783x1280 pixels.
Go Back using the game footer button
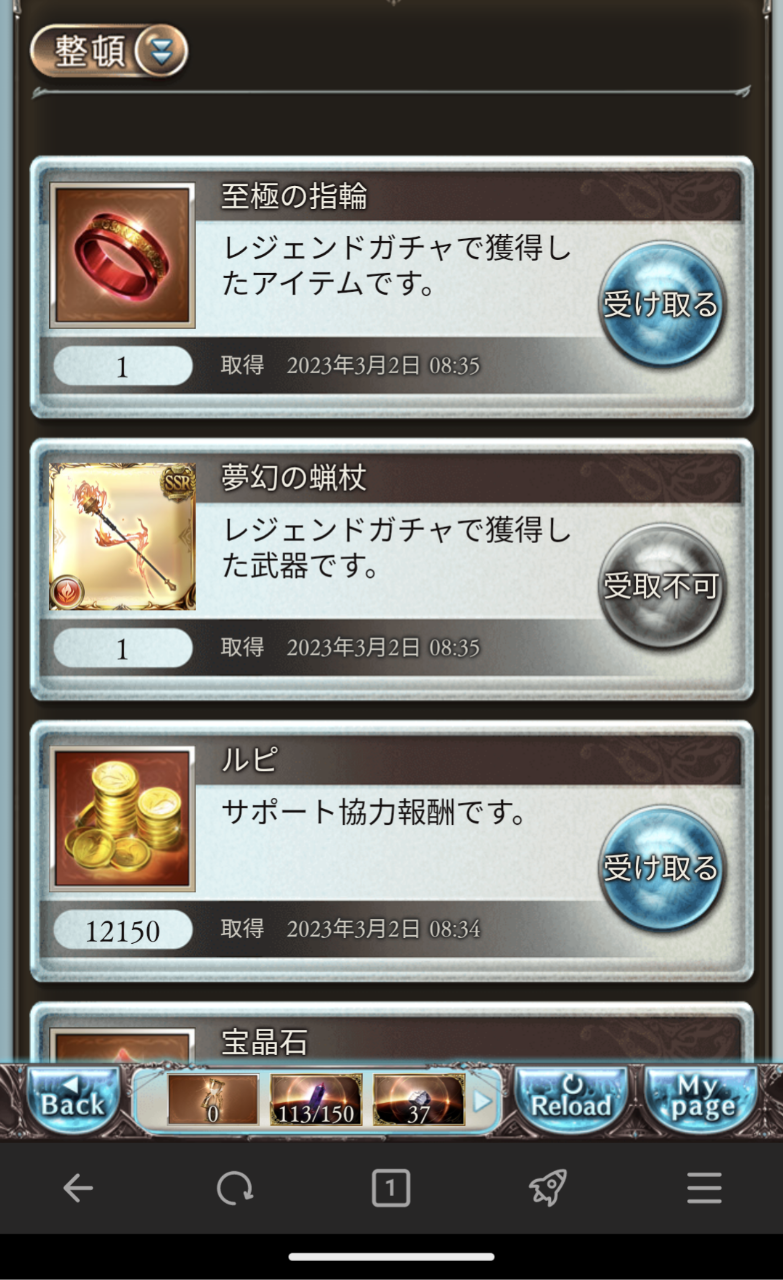[x=73, y=1100]
